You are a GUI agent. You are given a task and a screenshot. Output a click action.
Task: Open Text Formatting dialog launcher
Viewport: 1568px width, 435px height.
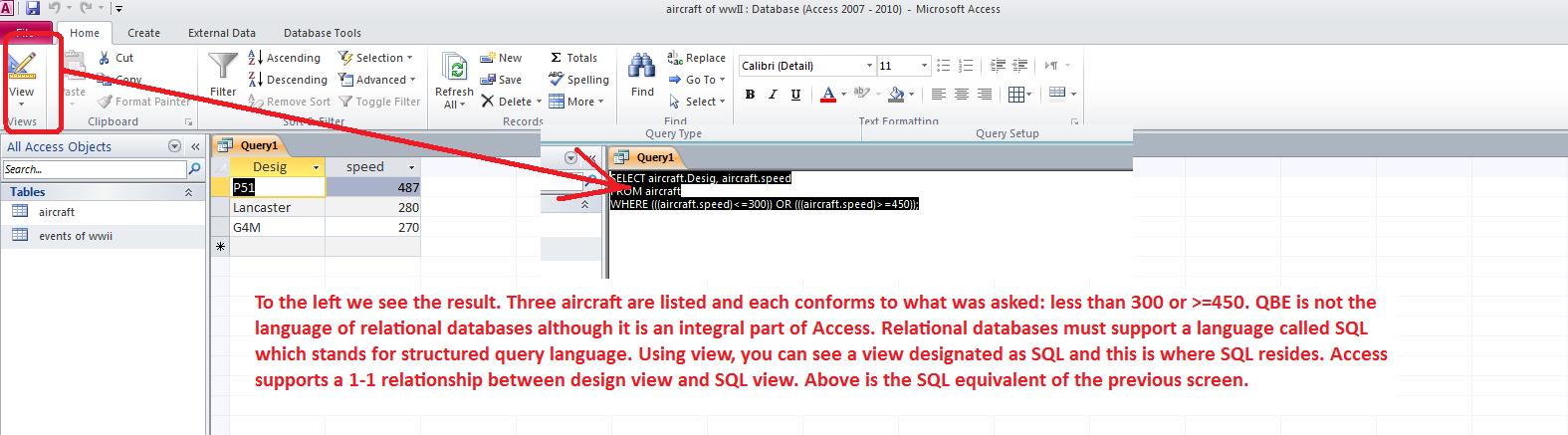[x=1074, y=122]
